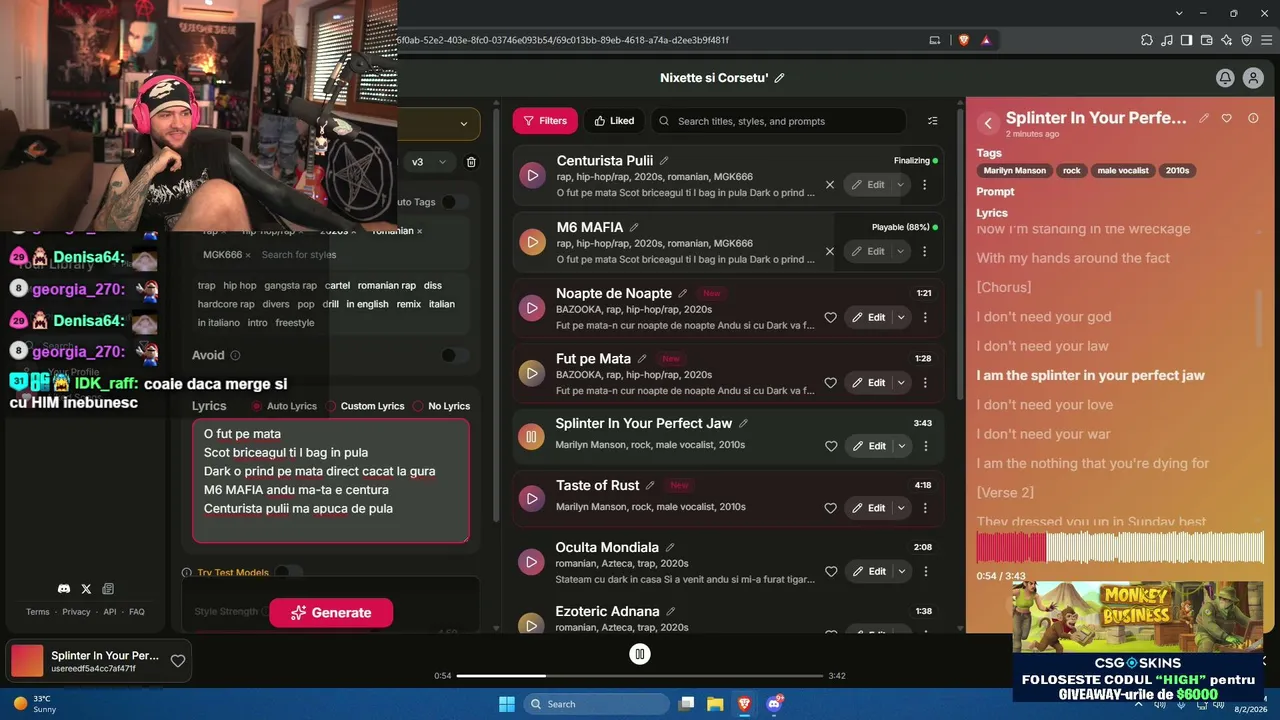1280x720 pixels.
Task: Cancel generation of M6 MAFIA
Action: click(x=830, y=251)
